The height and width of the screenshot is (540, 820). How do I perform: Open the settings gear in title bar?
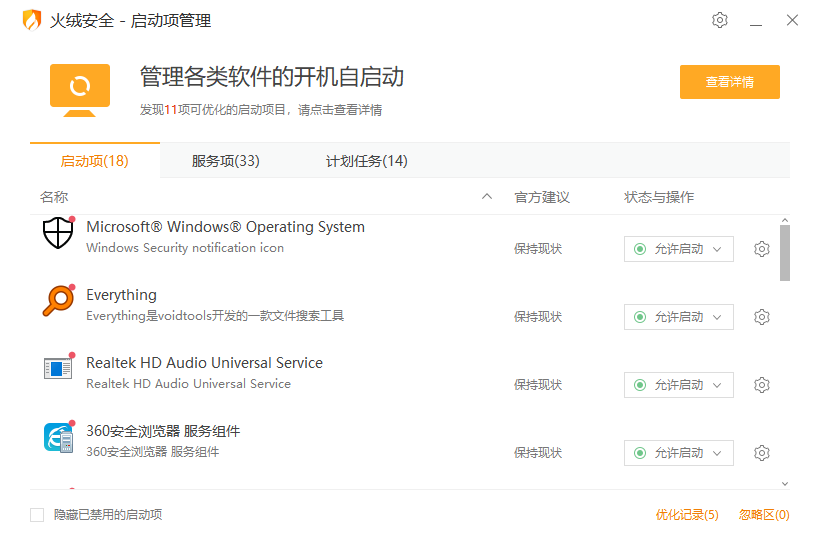[720, 20]
